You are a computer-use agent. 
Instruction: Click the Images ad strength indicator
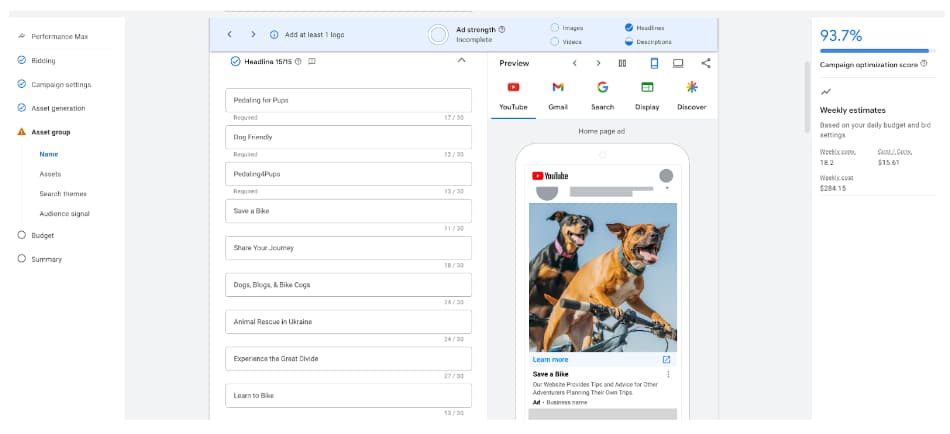point(567,28)
